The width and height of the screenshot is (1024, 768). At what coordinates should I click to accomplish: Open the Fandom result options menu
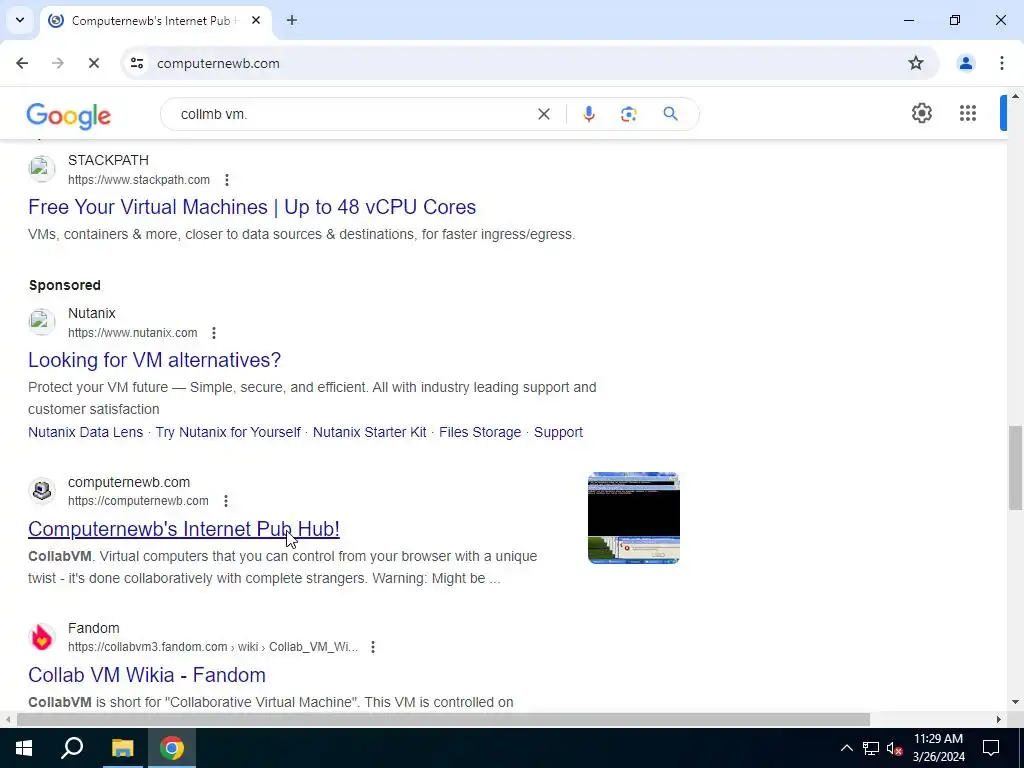(x=372, y=647)
